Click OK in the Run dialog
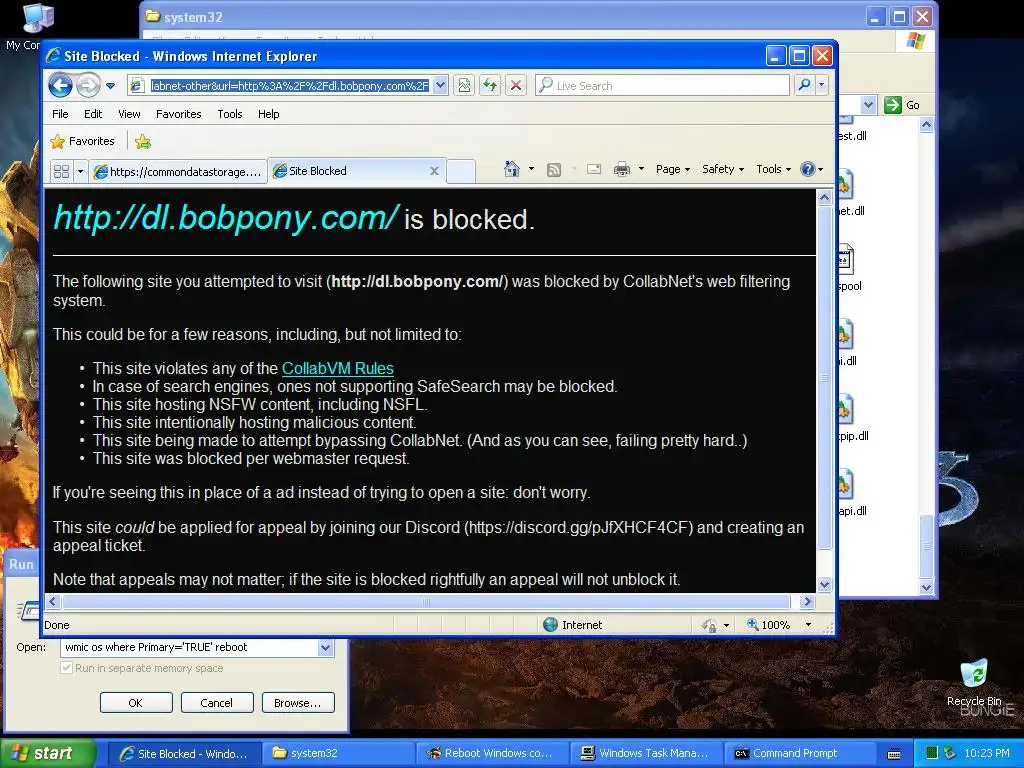 coord(136,703)
